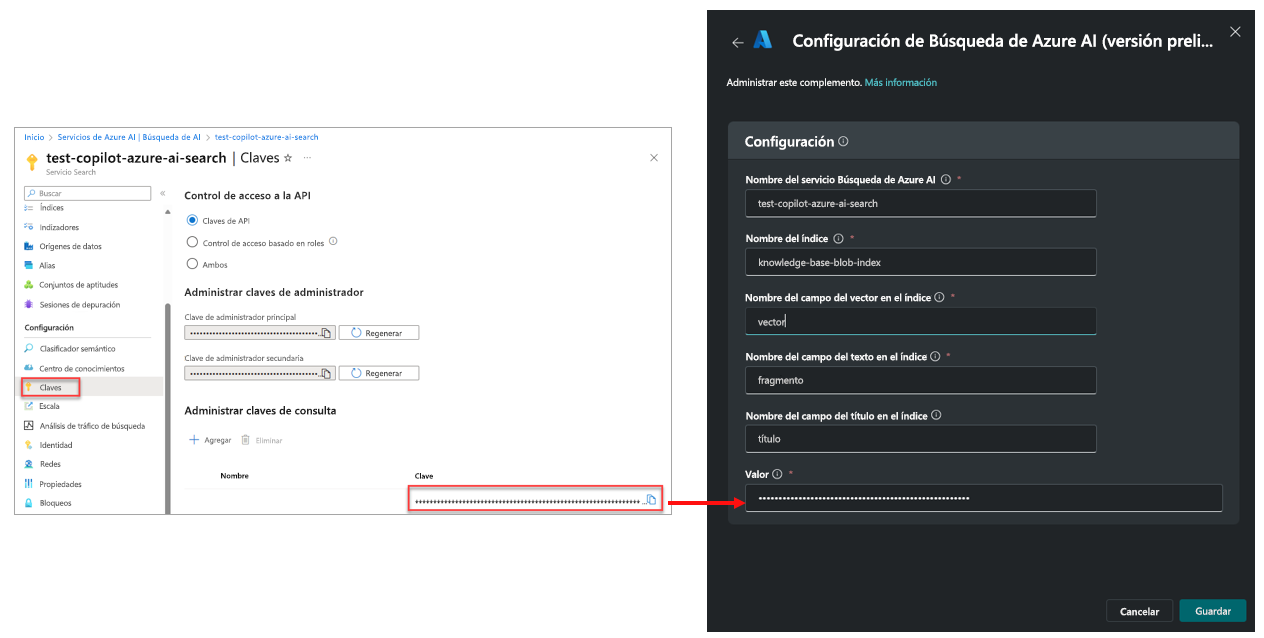
Task: Open the Más información link
Action: click(900, 81)
